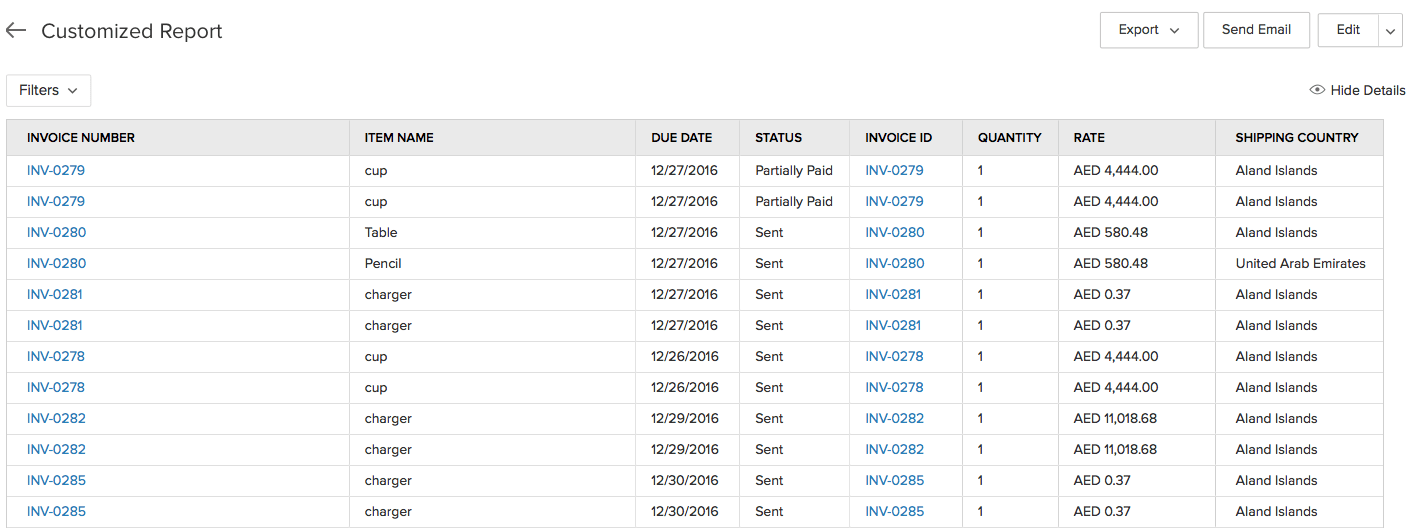Sort by the Invoice Number column header
Image resolution: width=1422 pixels, height=528 pixels.
click(81, 138)
